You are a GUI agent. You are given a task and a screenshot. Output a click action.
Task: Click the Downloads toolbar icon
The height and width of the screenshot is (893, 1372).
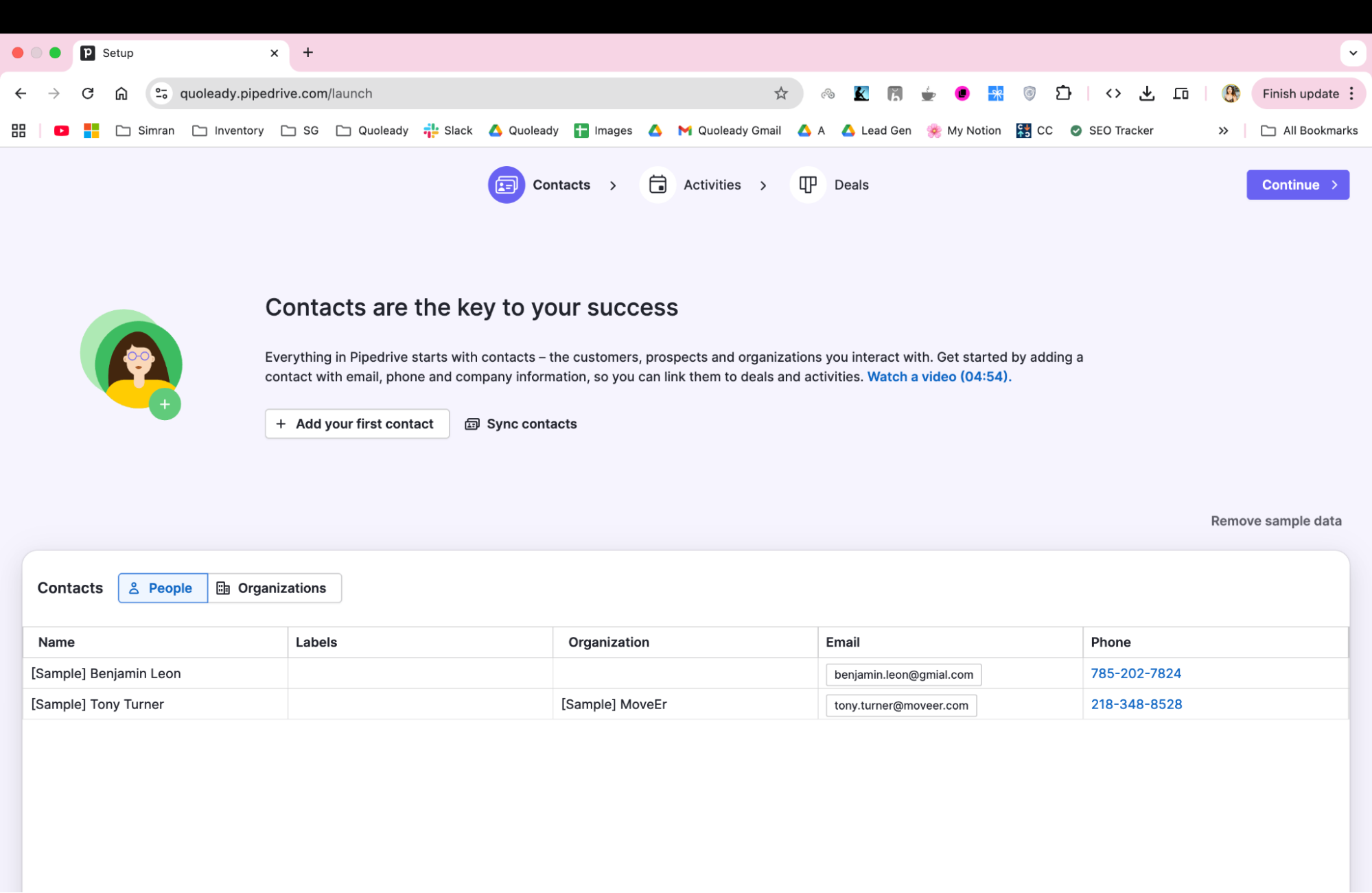1146,93
